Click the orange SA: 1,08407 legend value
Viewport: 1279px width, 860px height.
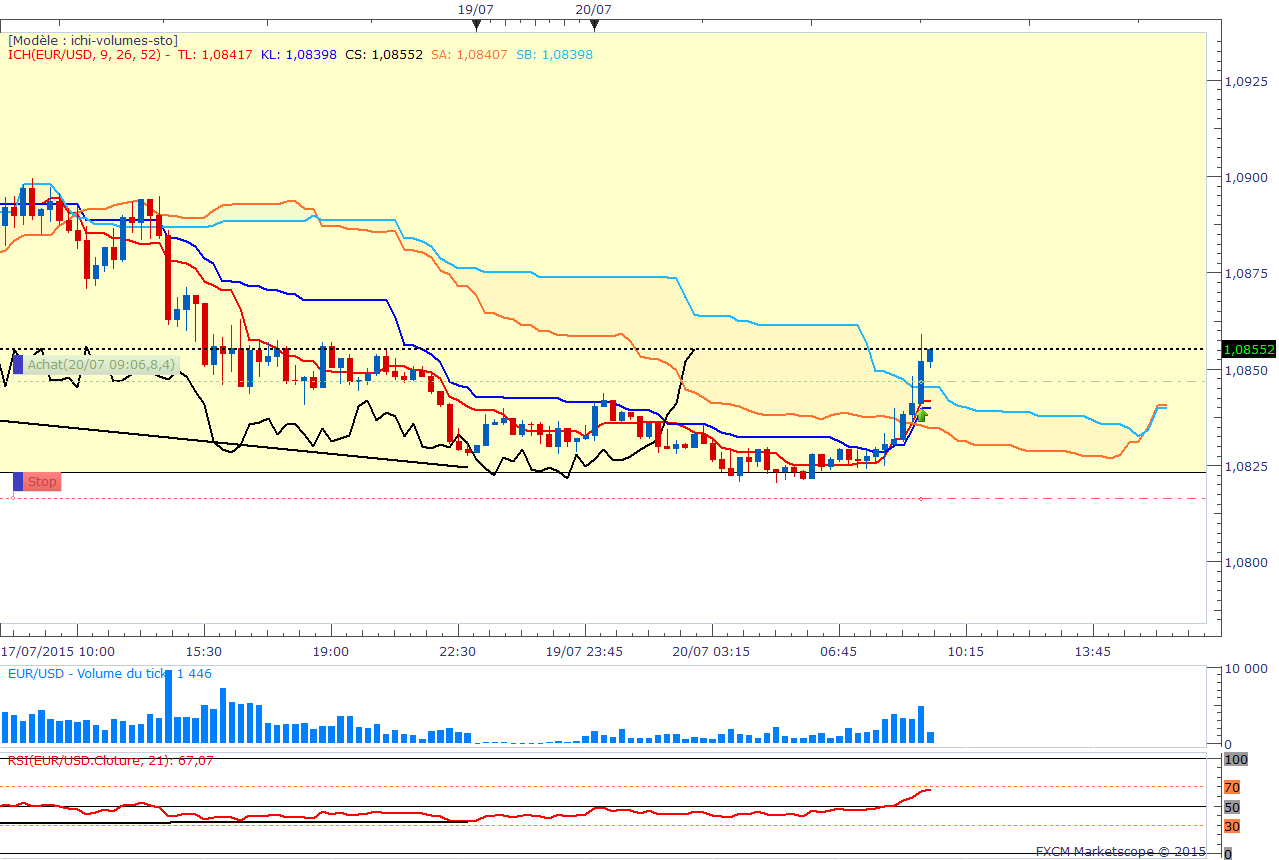pos(469,55)
